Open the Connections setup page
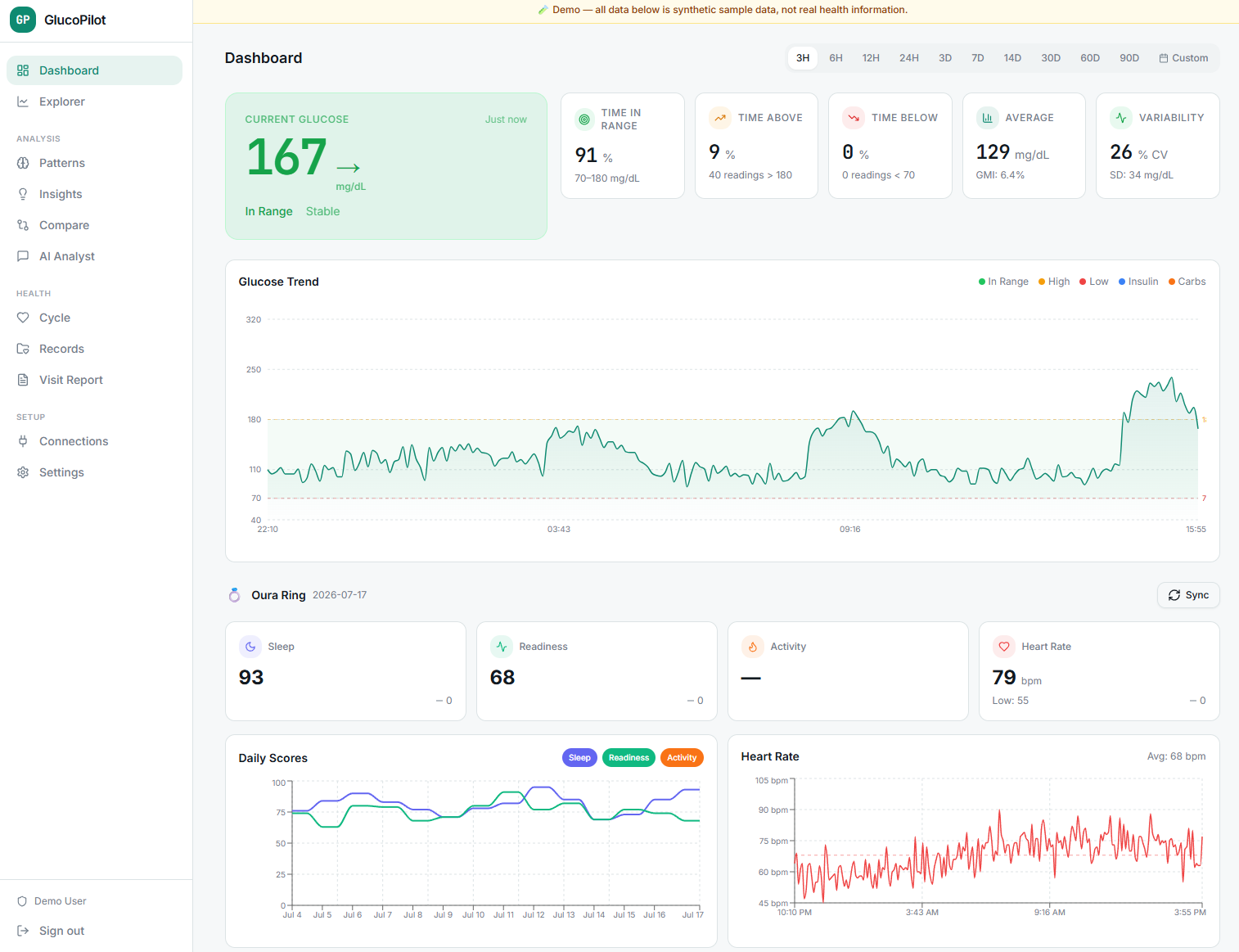The height and width of the screenshot is (952, 1239). (94, 441)
